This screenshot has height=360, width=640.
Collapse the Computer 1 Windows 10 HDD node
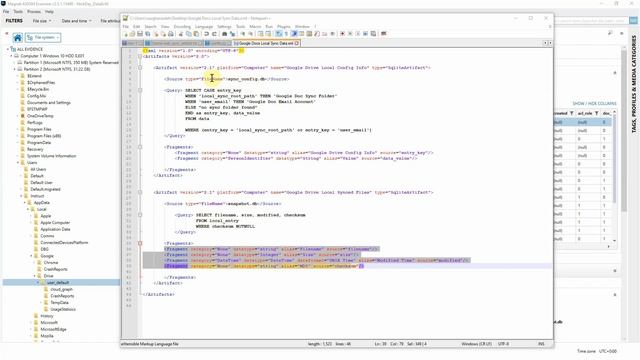click(x=11, y=56)
